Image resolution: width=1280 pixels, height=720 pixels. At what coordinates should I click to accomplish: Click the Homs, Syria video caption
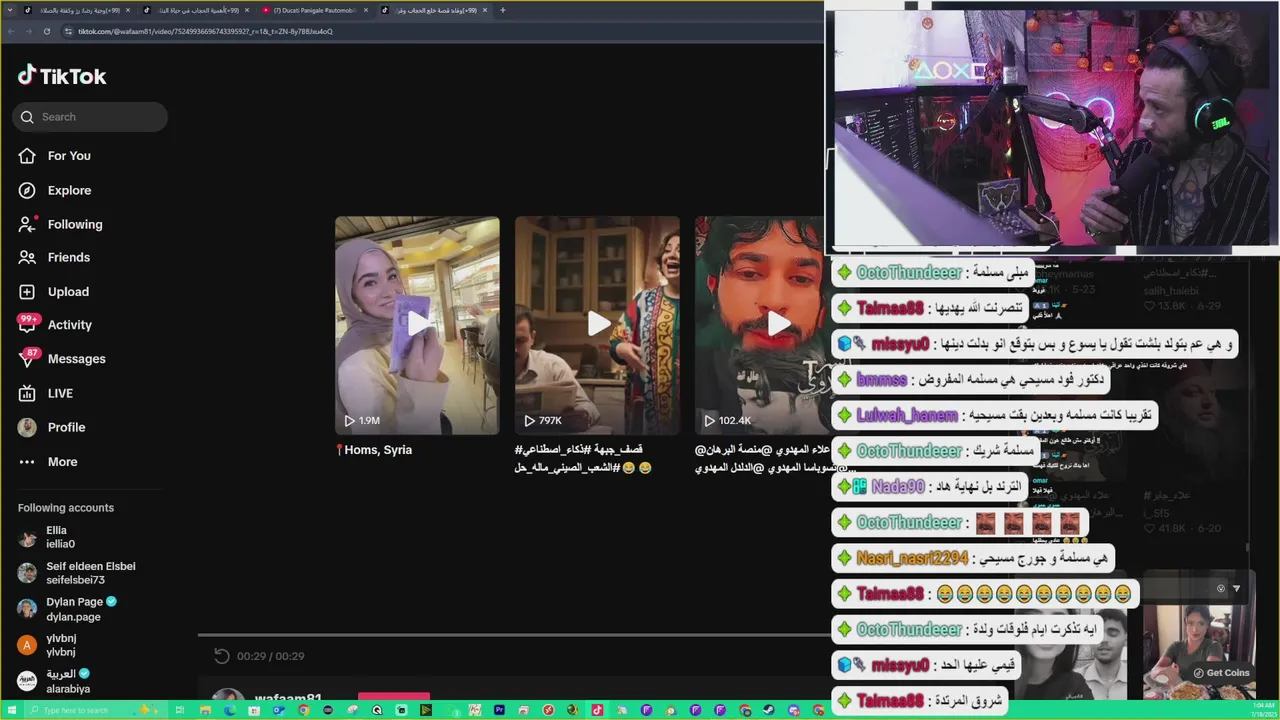374,450
